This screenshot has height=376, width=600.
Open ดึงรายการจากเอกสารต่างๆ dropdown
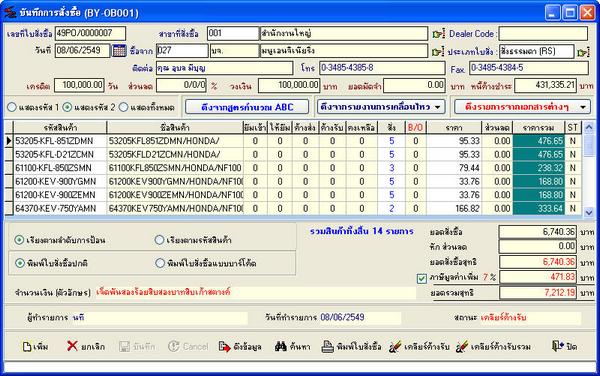pos(522,107)
